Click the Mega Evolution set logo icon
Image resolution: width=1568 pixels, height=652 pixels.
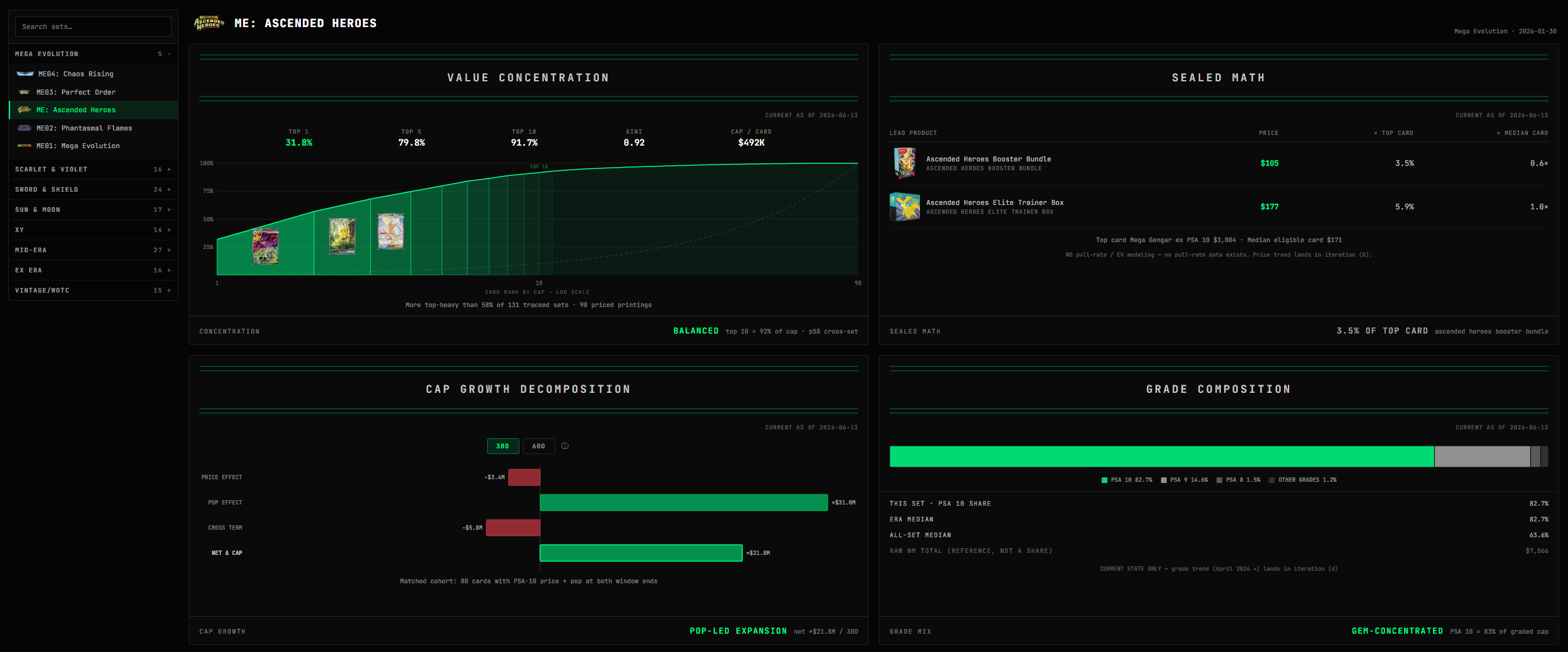click(25, 146)
